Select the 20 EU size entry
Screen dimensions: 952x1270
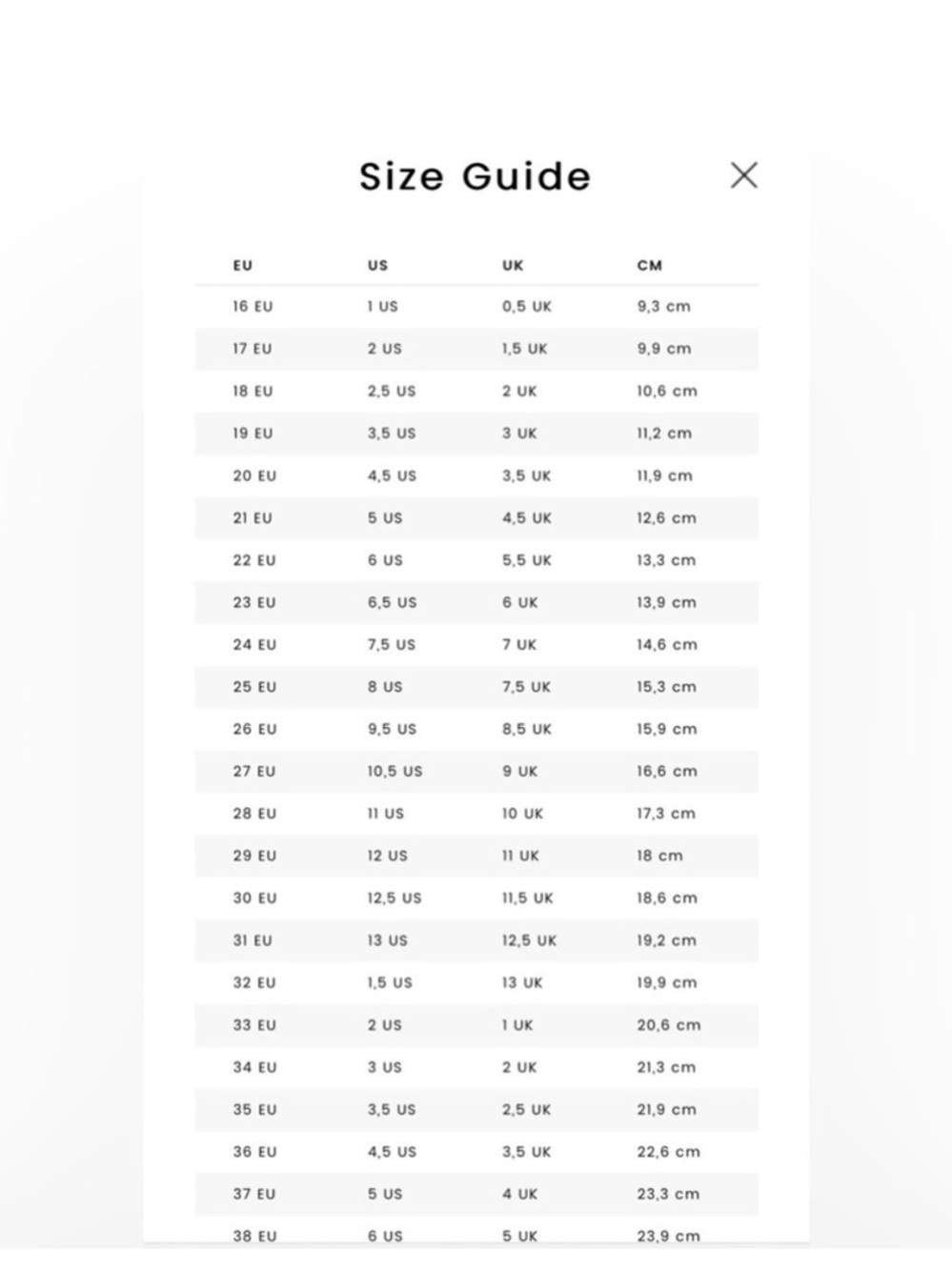click(254, 475)
